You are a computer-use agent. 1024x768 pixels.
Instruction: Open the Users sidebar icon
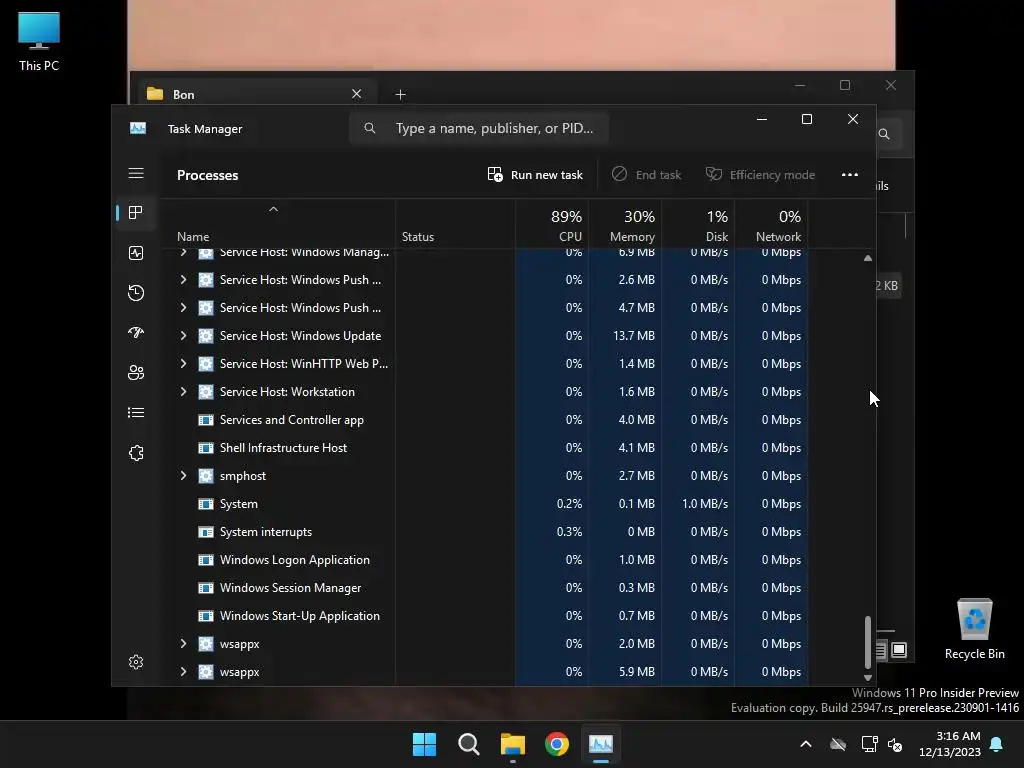pos(136,372)
